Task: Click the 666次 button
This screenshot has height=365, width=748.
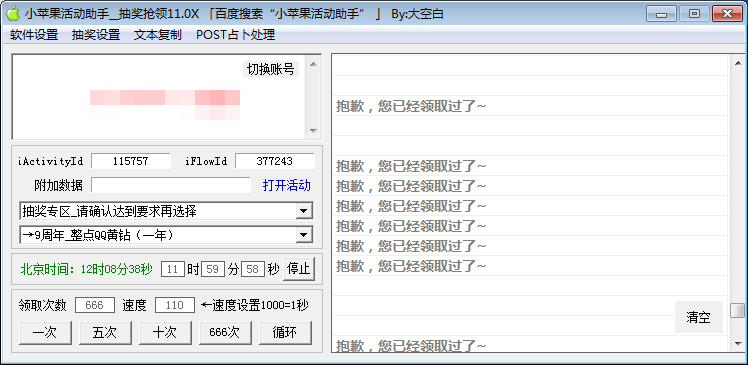Action: (x=225, y=333)
